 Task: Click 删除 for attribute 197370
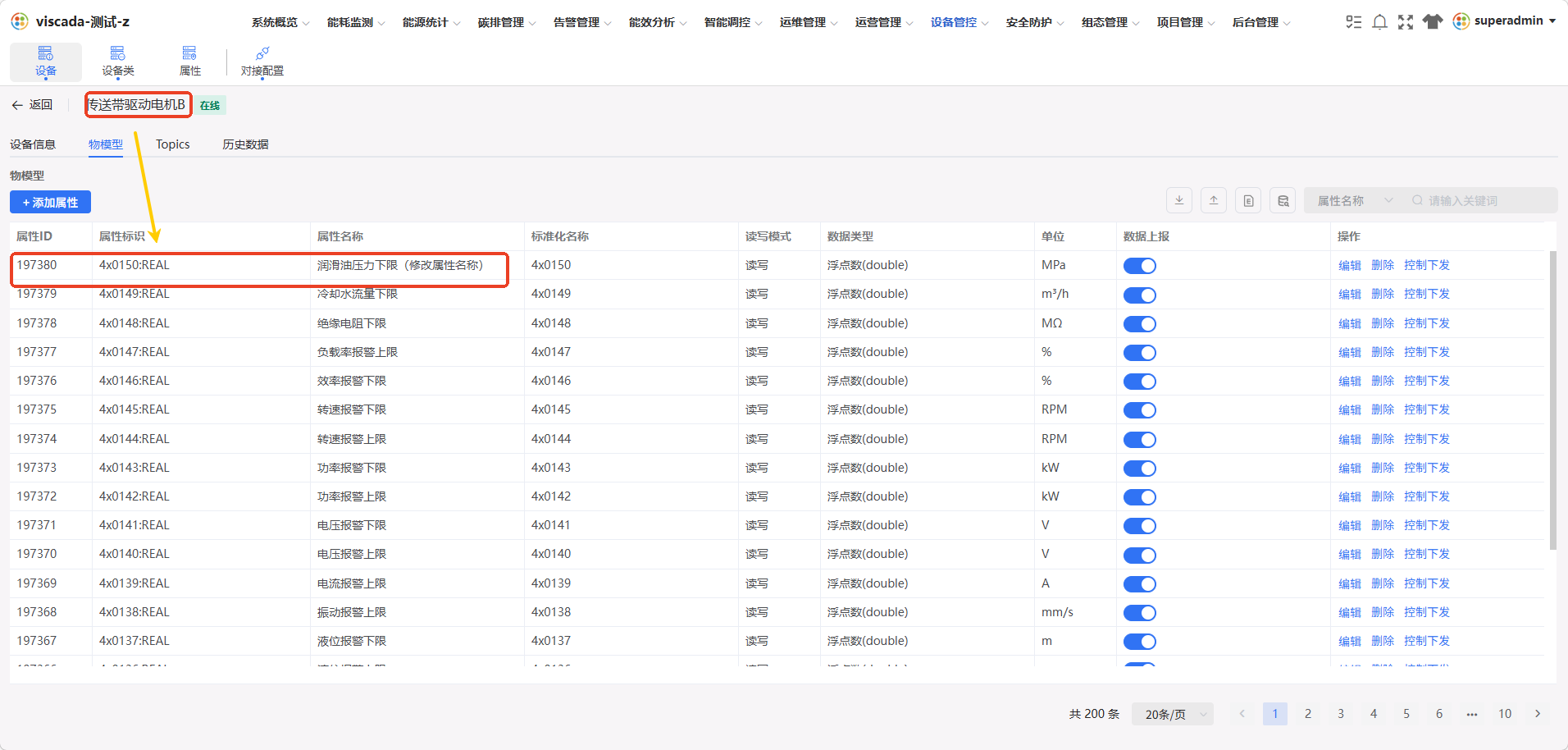[x=1382, y=554]
